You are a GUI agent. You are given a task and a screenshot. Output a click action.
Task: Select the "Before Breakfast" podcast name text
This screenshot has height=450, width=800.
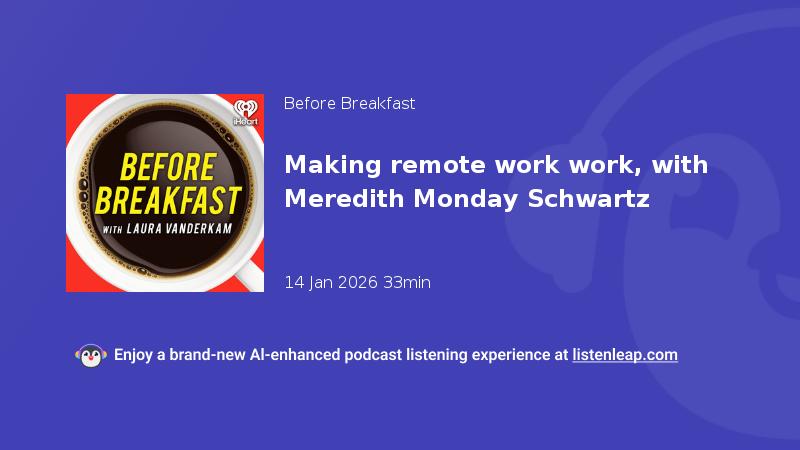click(x=349, y=104)
